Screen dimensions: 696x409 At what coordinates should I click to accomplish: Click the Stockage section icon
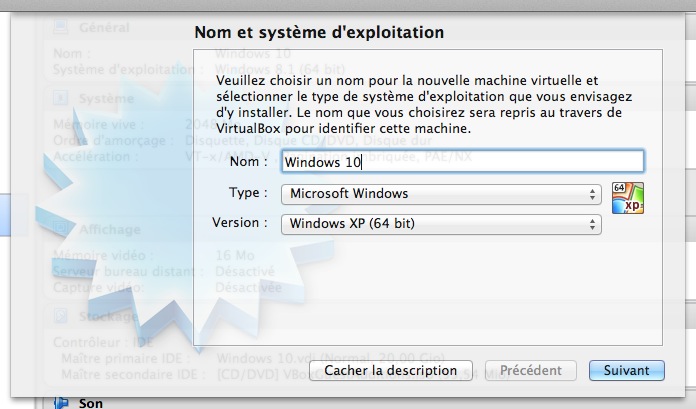(x=60, y=317)
